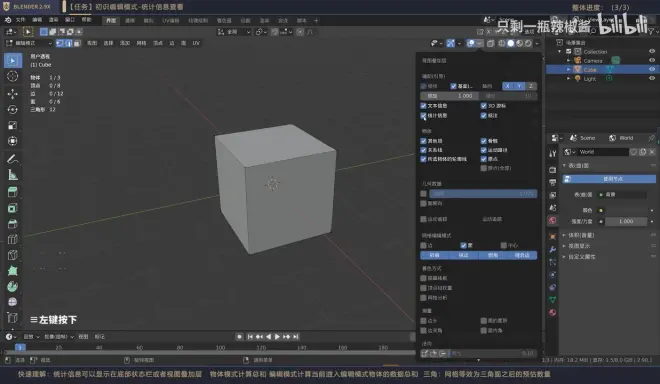Hide the Cube in outliner via eye

[652, 69]
